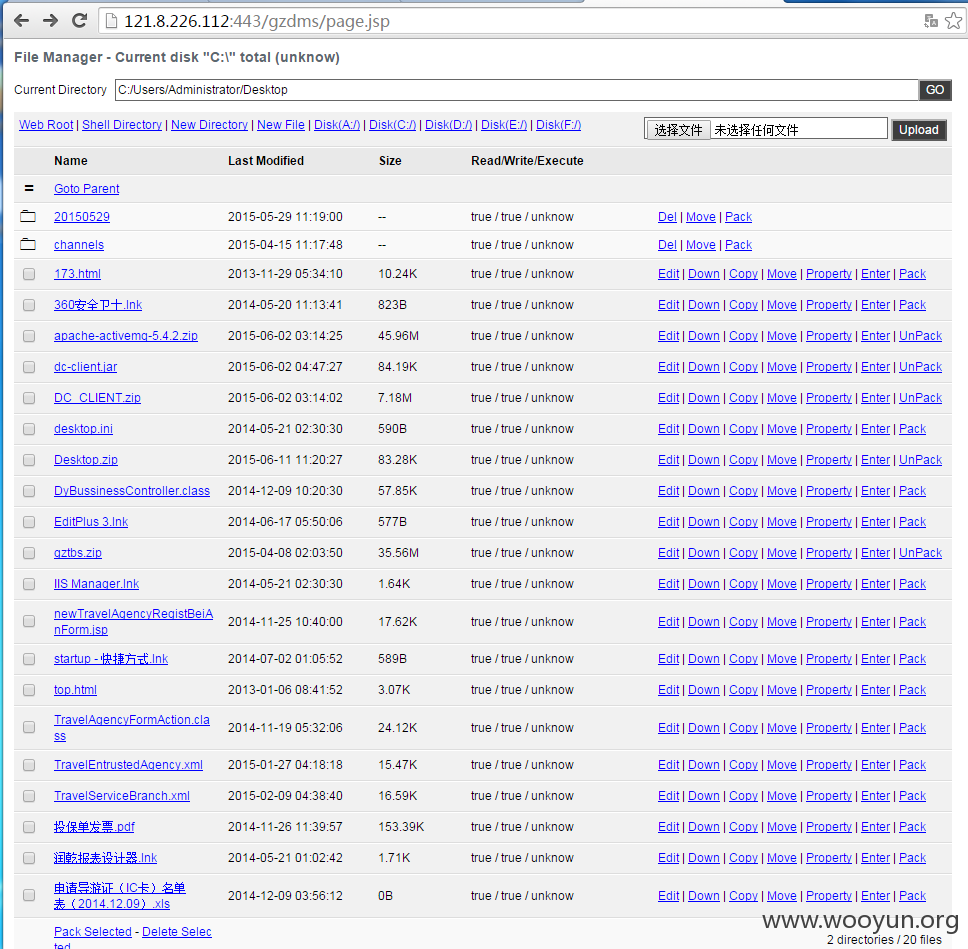
Task: Open the Web Root link
Action: [x=46, y=125]
